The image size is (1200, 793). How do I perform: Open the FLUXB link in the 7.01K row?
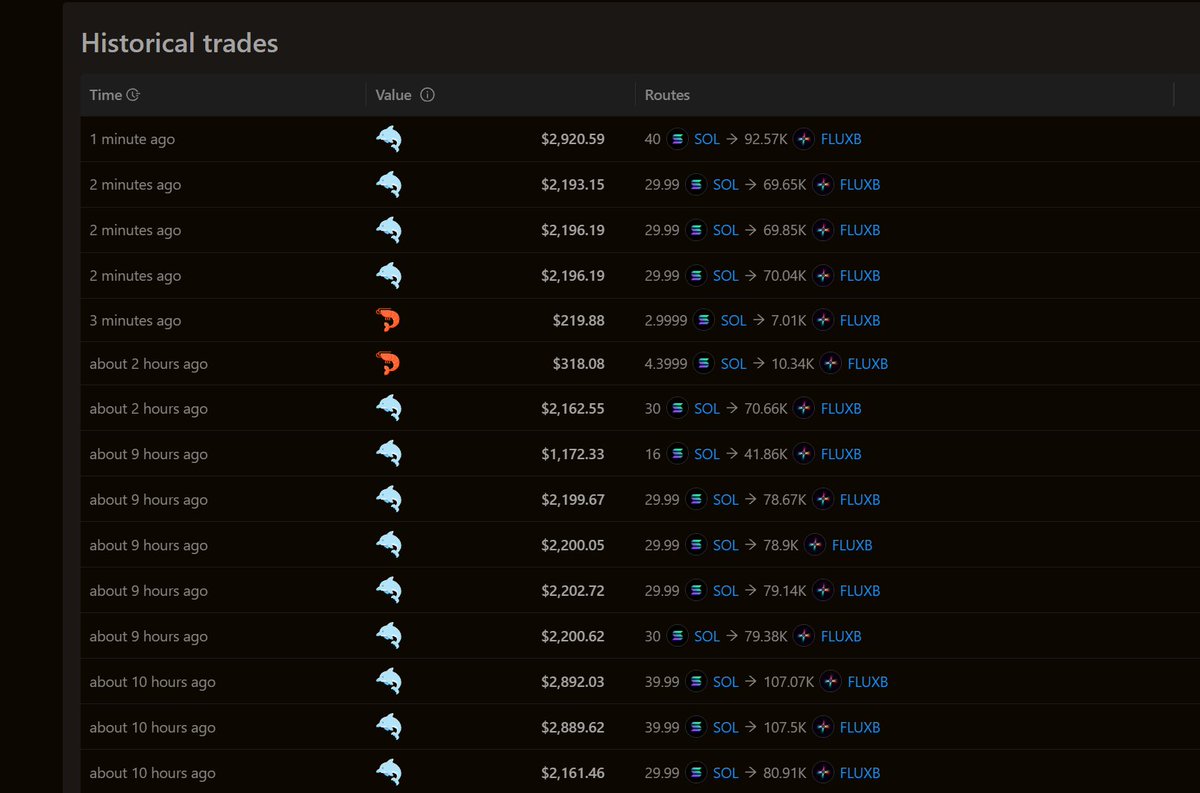(860, 320)
